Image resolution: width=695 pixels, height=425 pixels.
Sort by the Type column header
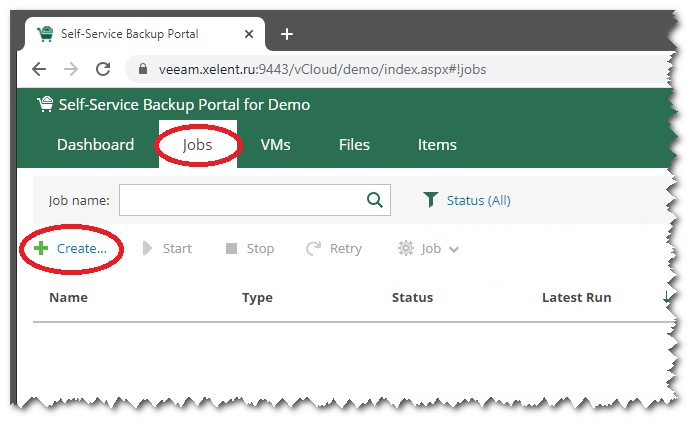(257, 298)
